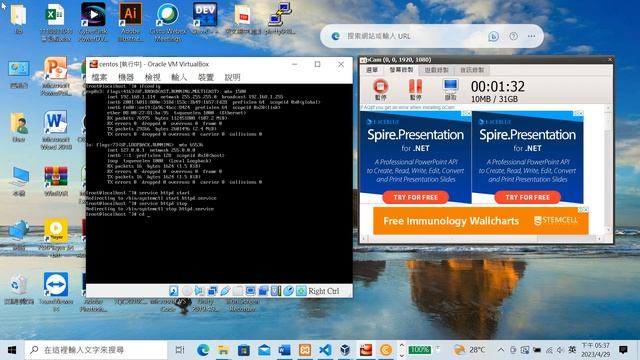
Task: Click VirtualBox USB device status icon
Action: point(225,291)
